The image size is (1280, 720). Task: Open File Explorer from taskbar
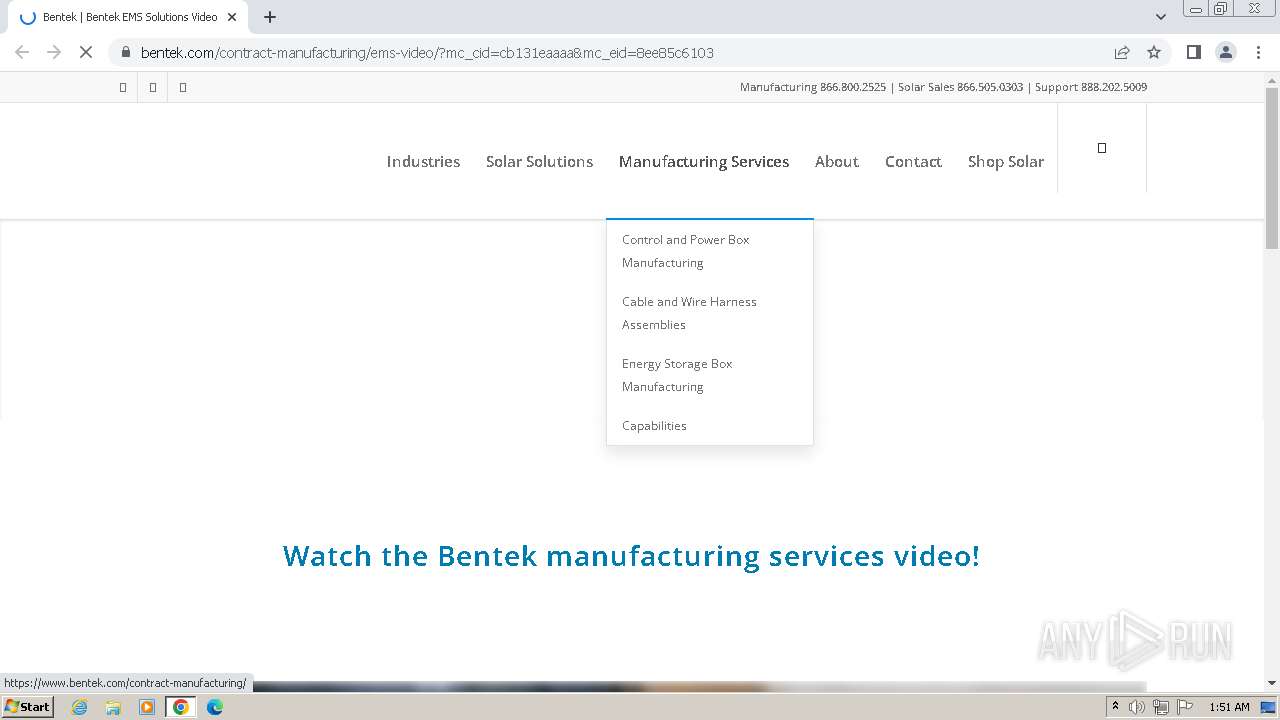coord(113,707)
